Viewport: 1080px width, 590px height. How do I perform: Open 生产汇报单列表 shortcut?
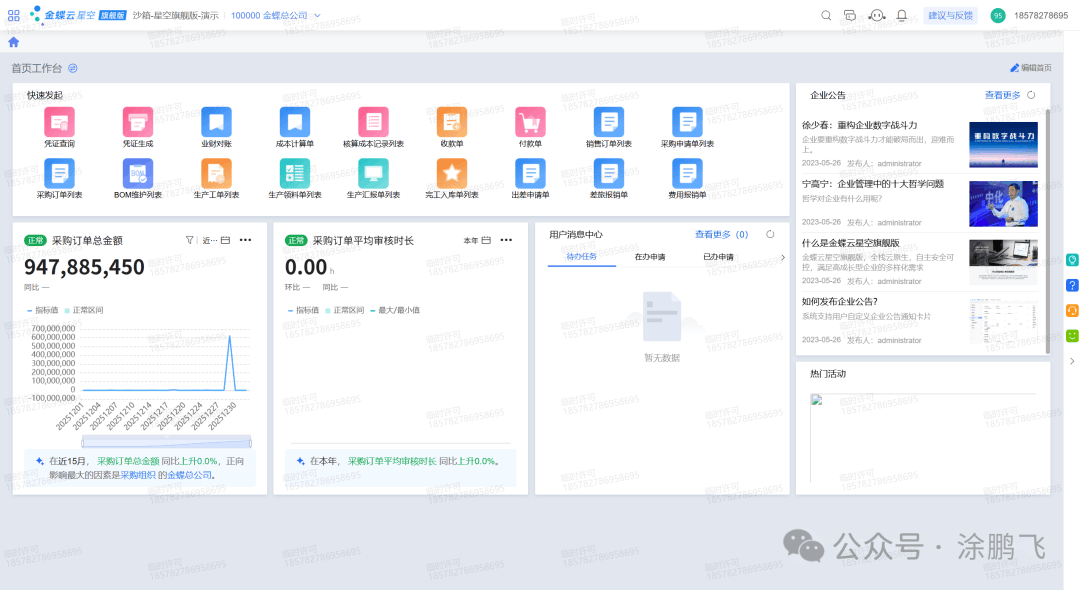tap(373, 174)
